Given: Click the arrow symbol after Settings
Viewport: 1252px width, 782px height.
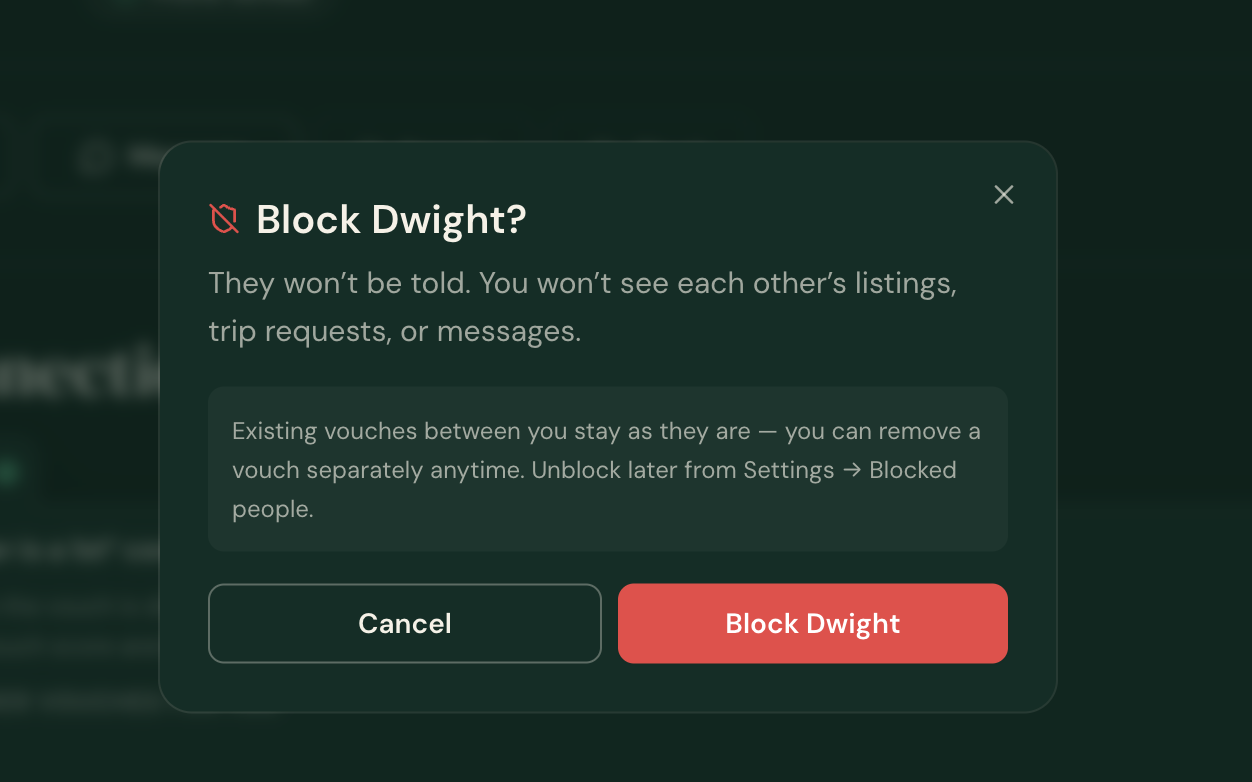Looking at the screenshot, I should [852, 470].
